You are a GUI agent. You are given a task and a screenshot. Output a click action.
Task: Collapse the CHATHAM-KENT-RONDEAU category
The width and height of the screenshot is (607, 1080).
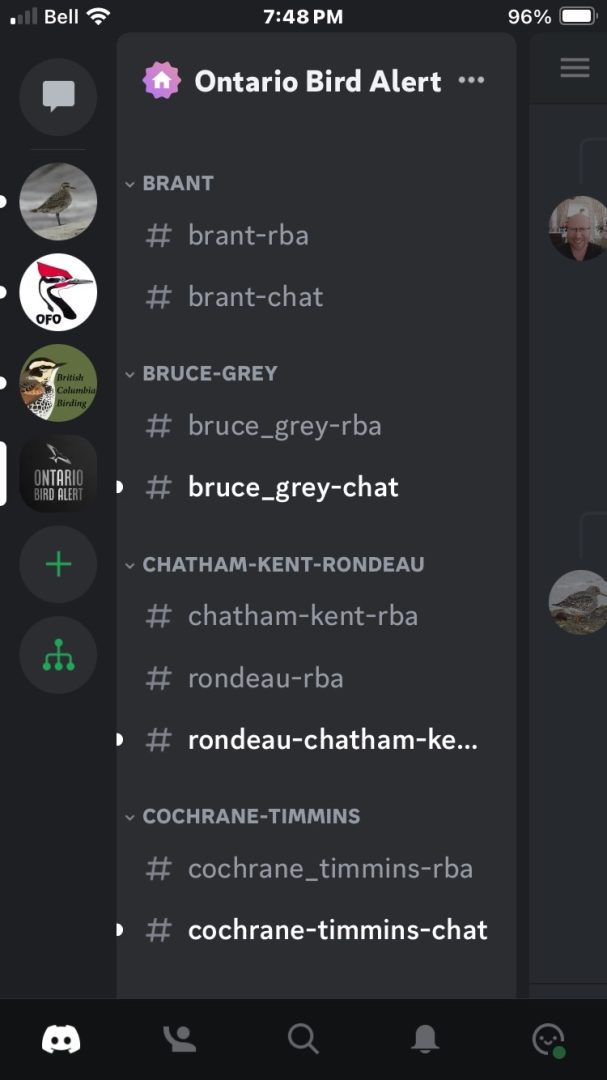274,565
